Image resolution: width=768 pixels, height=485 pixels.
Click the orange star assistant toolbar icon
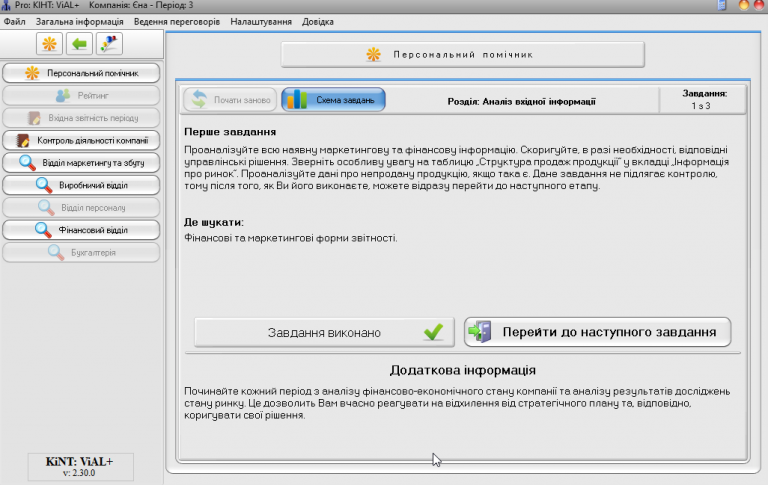point(49,44)
